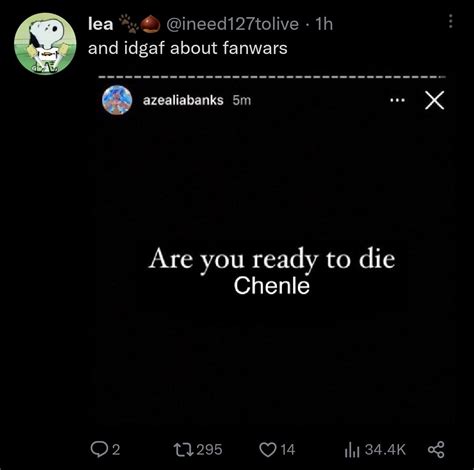Open azealiabanks username link
The image size is (474, 470).
(x=183, y=100)
